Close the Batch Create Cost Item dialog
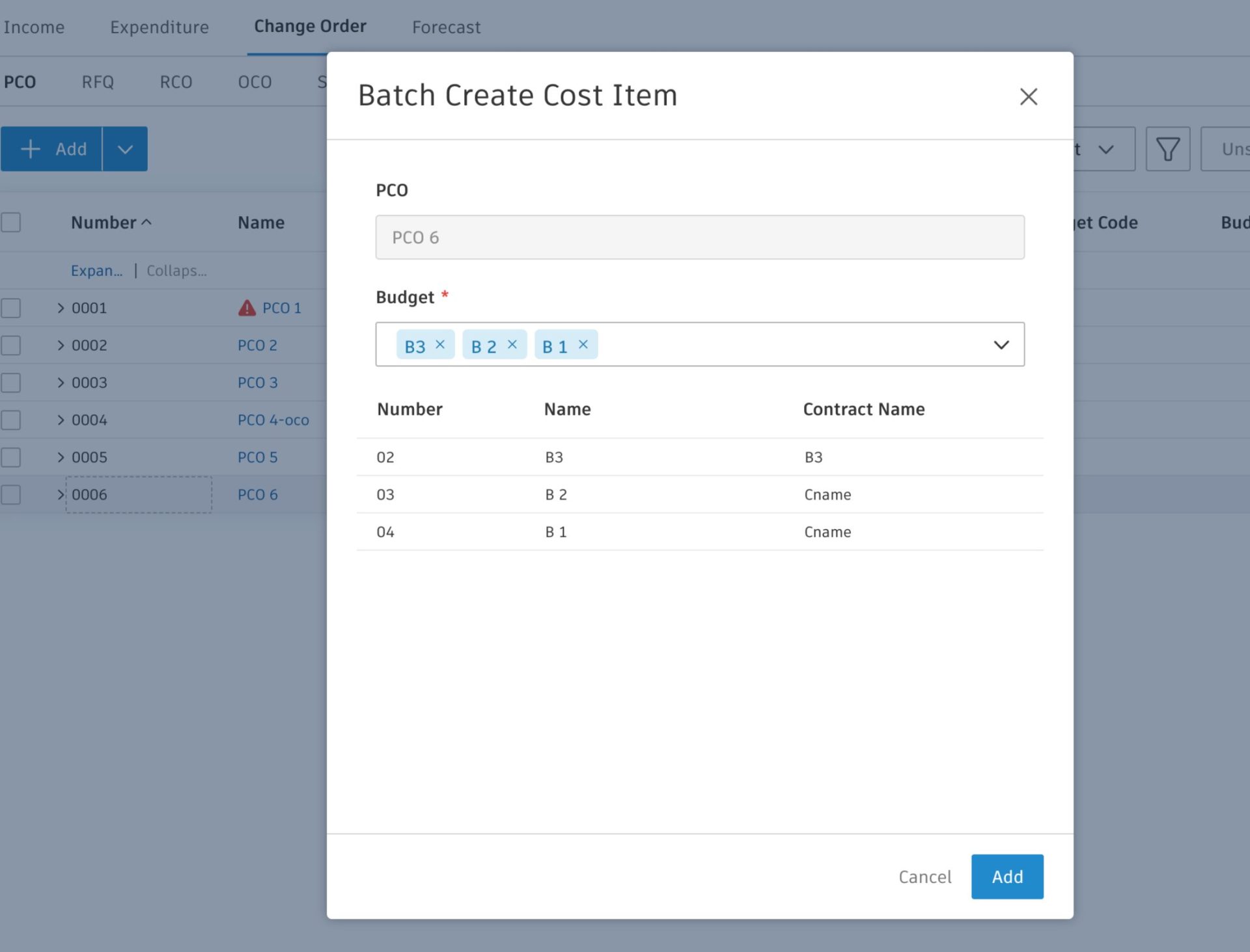 coord(1028,96)
